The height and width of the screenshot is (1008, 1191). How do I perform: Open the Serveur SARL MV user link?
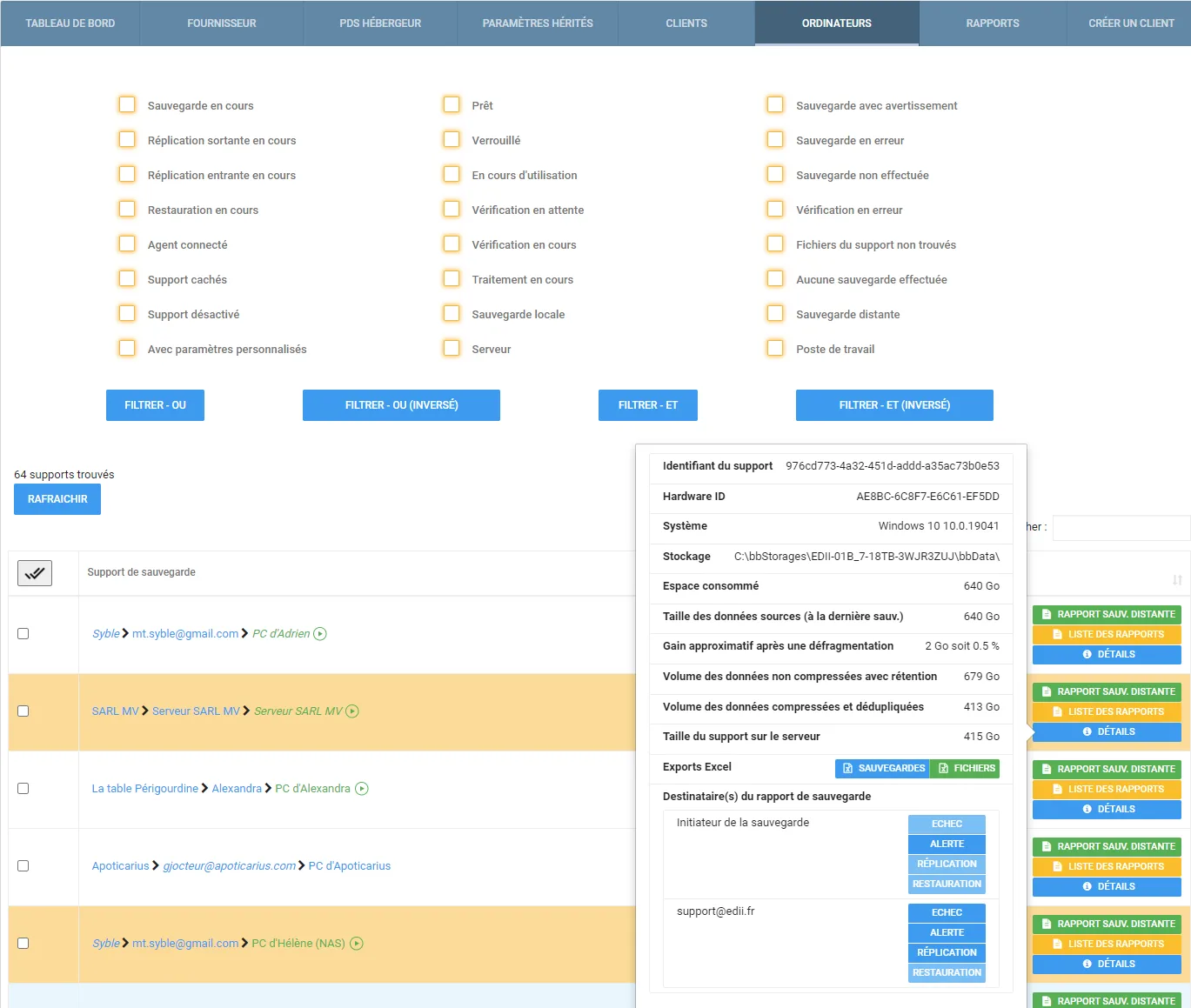pos(196,711)
